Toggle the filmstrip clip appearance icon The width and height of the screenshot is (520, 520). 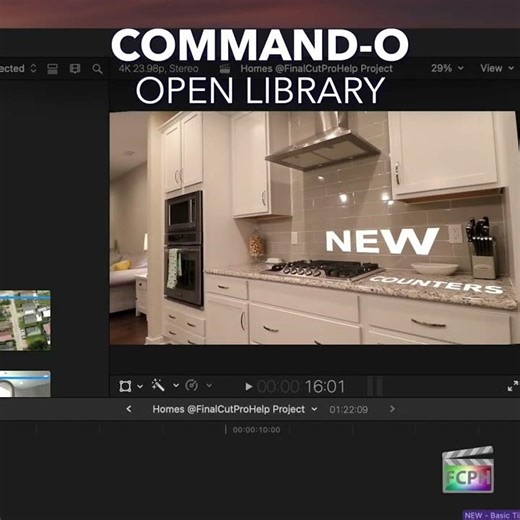click(x=75, y=69)
